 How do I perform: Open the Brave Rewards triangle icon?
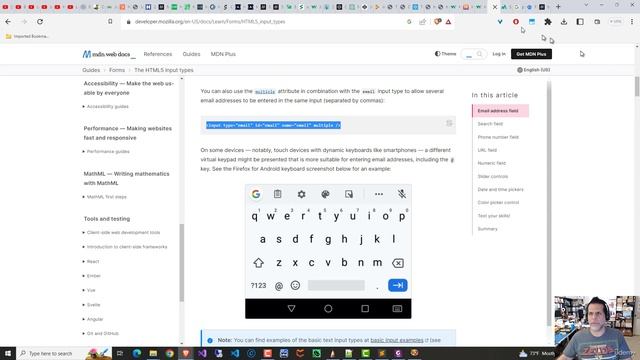click(x=448, y=22)
